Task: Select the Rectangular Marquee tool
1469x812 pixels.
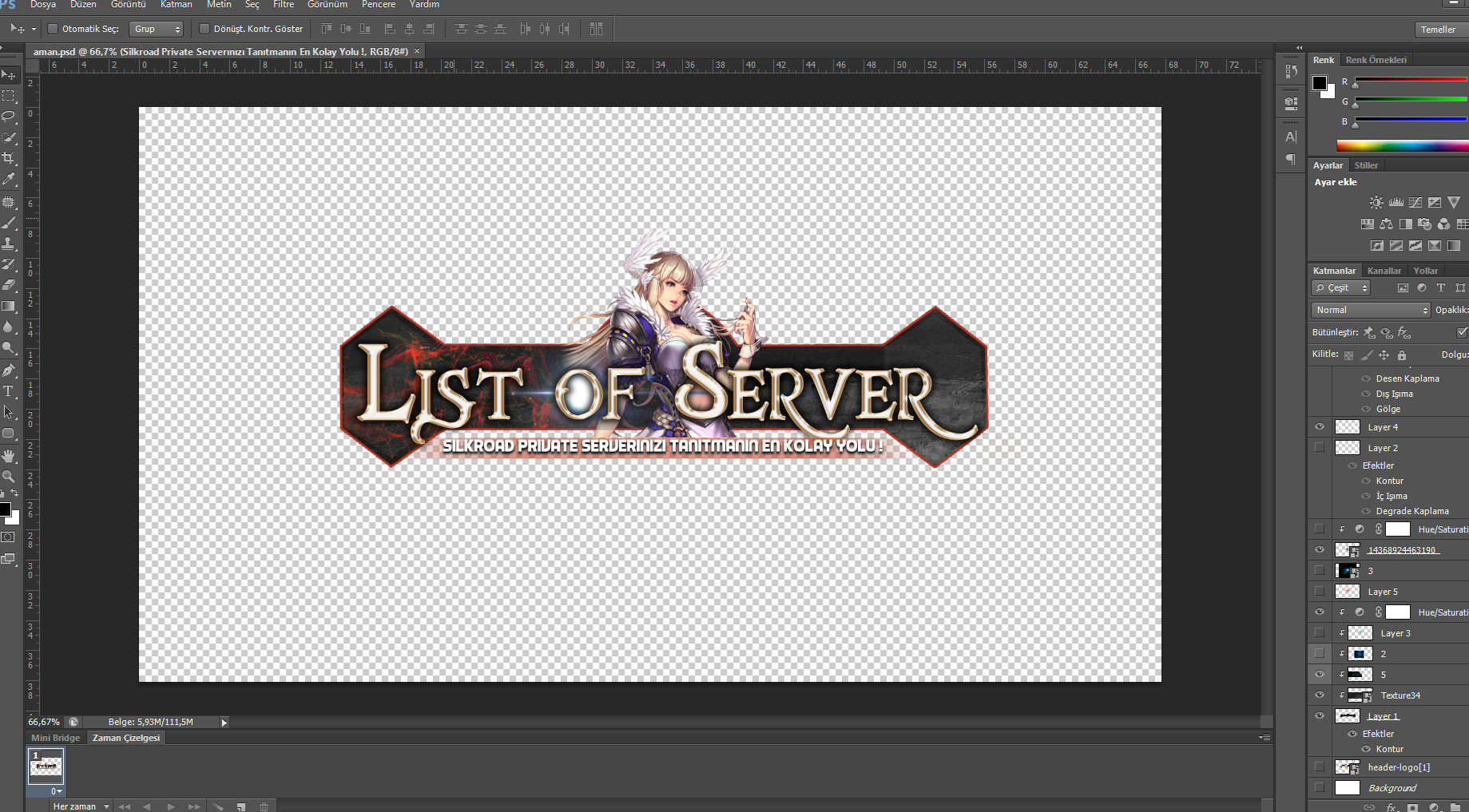Action: [x=9, y=96]
